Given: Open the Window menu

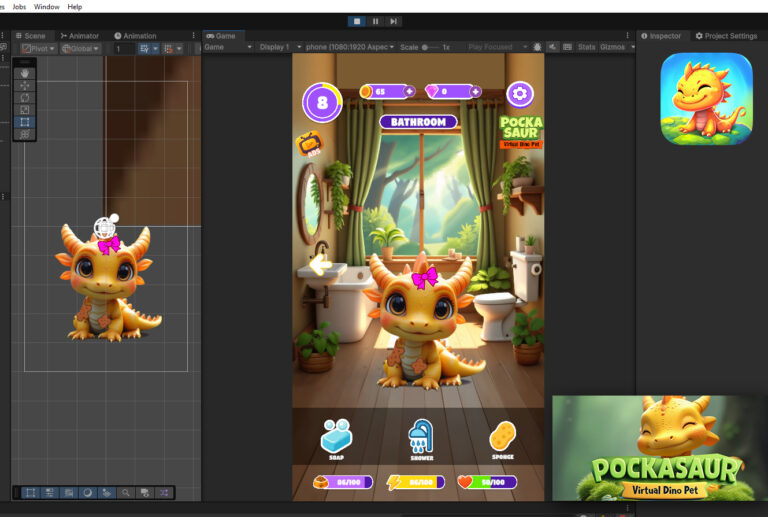Looking at the screenshot, I should pyautogui.click(x=46, y=7).
